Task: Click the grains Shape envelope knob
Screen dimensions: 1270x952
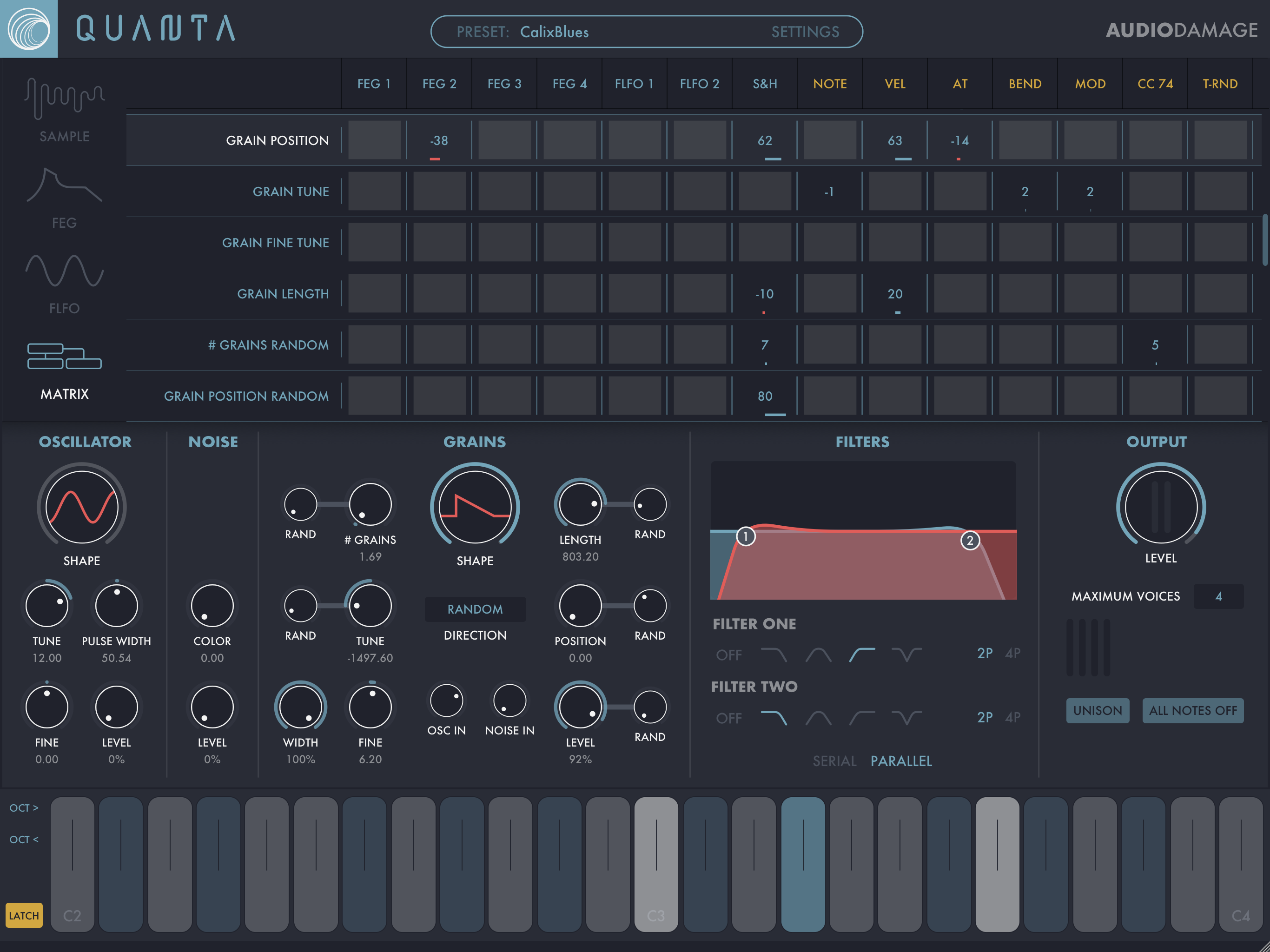Action: point(475,507)
